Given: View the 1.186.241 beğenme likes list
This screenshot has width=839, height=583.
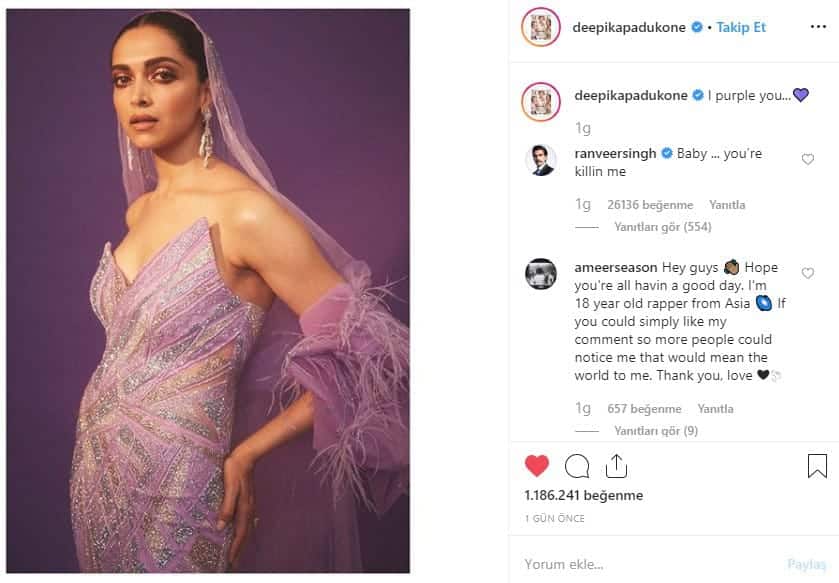Looking at the screenshot, I should (x=584, y=495).
